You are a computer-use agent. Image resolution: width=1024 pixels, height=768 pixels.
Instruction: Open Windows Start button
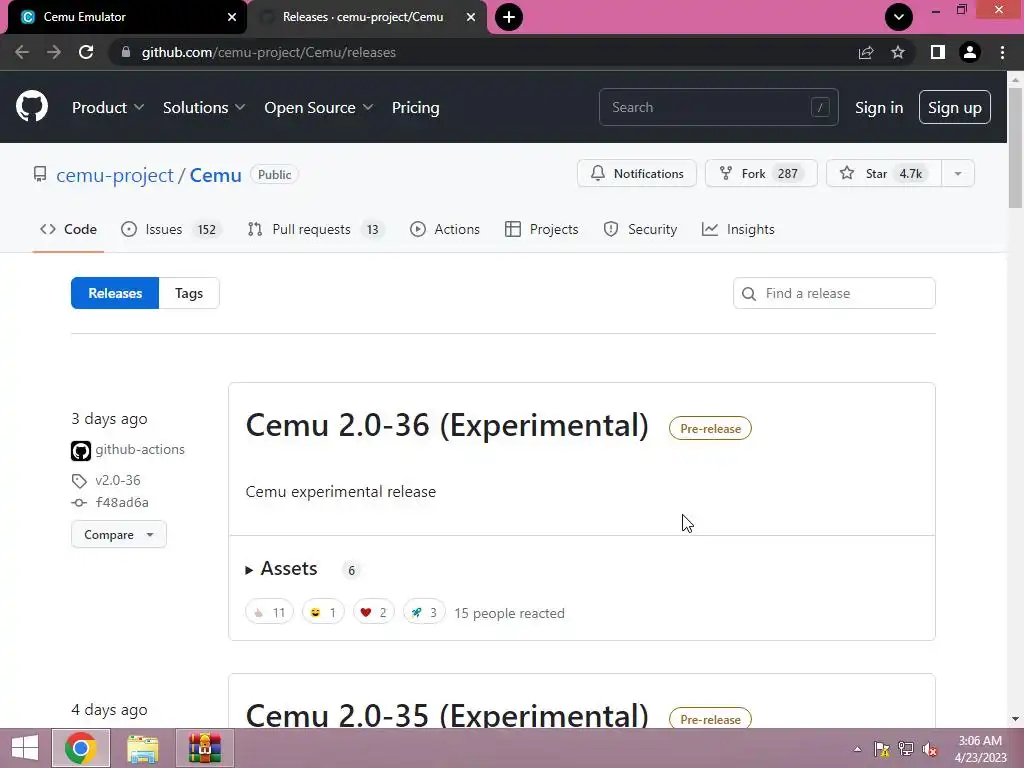point(25,748)
